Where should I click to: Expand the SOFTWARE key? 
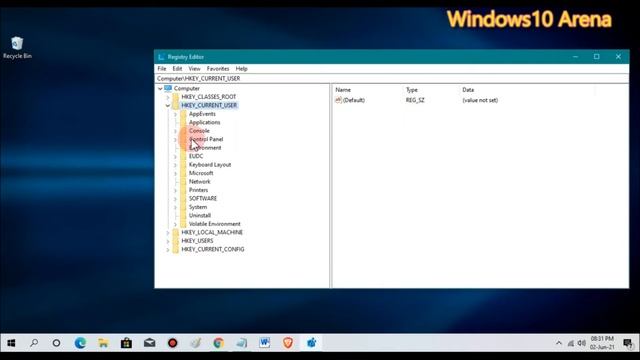click(176, 199)
